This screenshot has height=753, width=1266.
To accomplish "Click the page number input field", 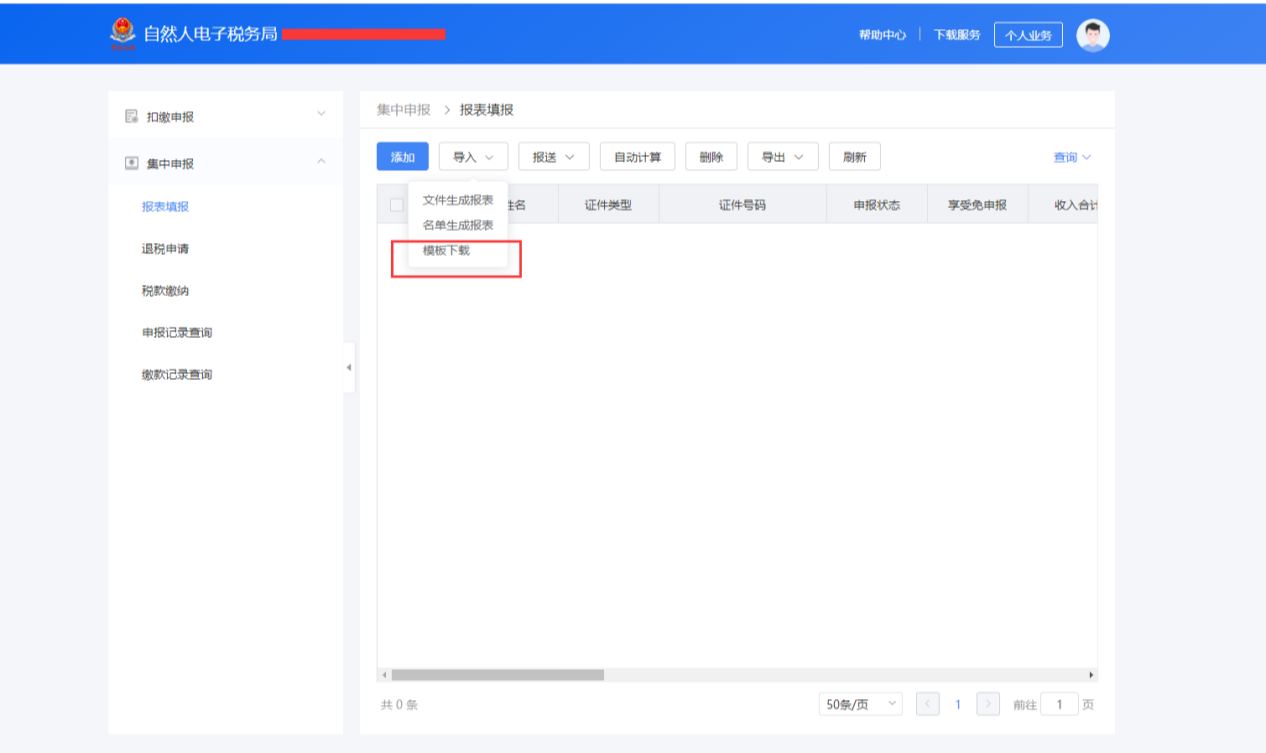I will (x=1059, y=704).
